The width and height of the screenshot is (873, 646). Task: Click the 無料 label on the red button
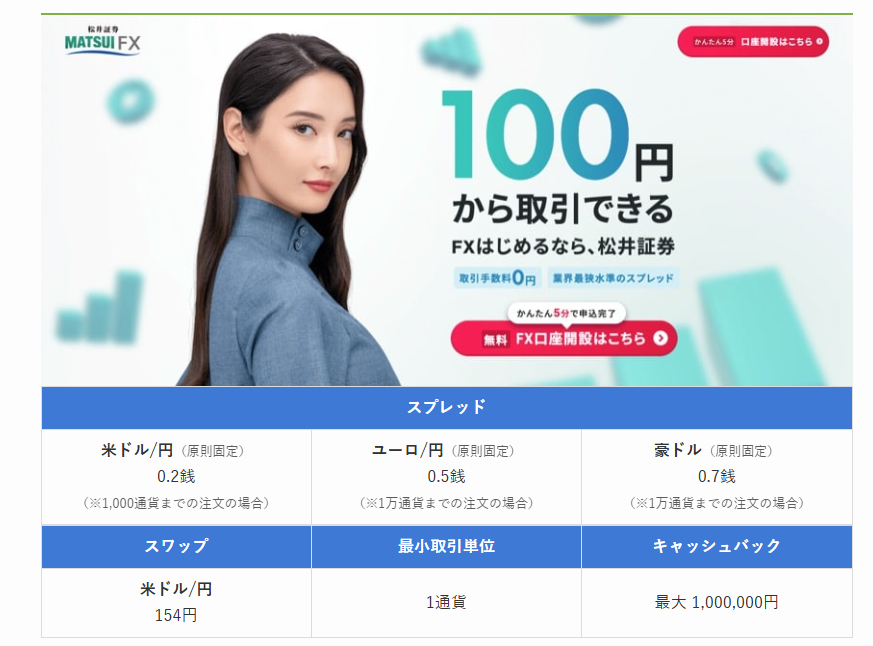(x=495, y=339)
